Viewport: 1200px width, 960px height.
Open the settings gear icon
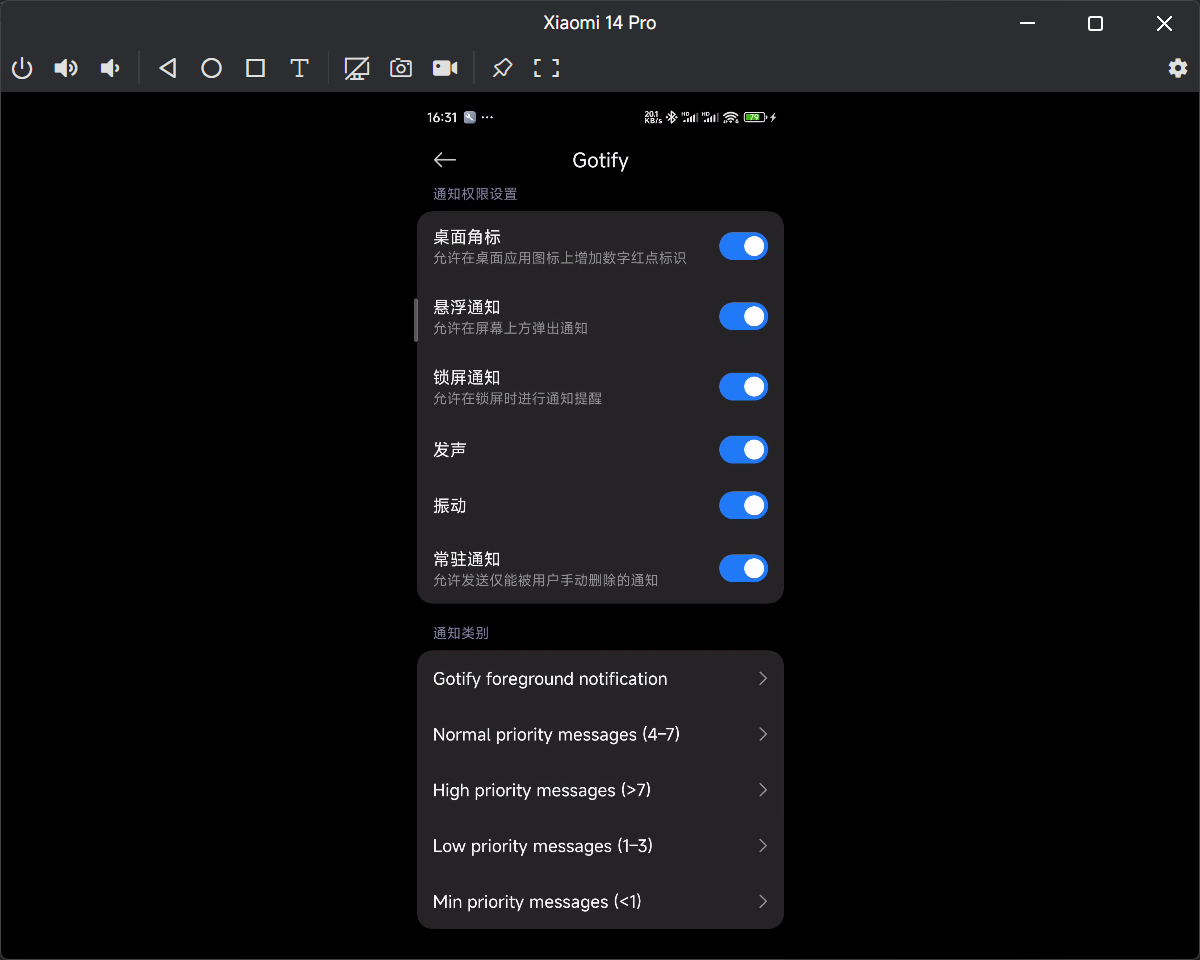1178,68
